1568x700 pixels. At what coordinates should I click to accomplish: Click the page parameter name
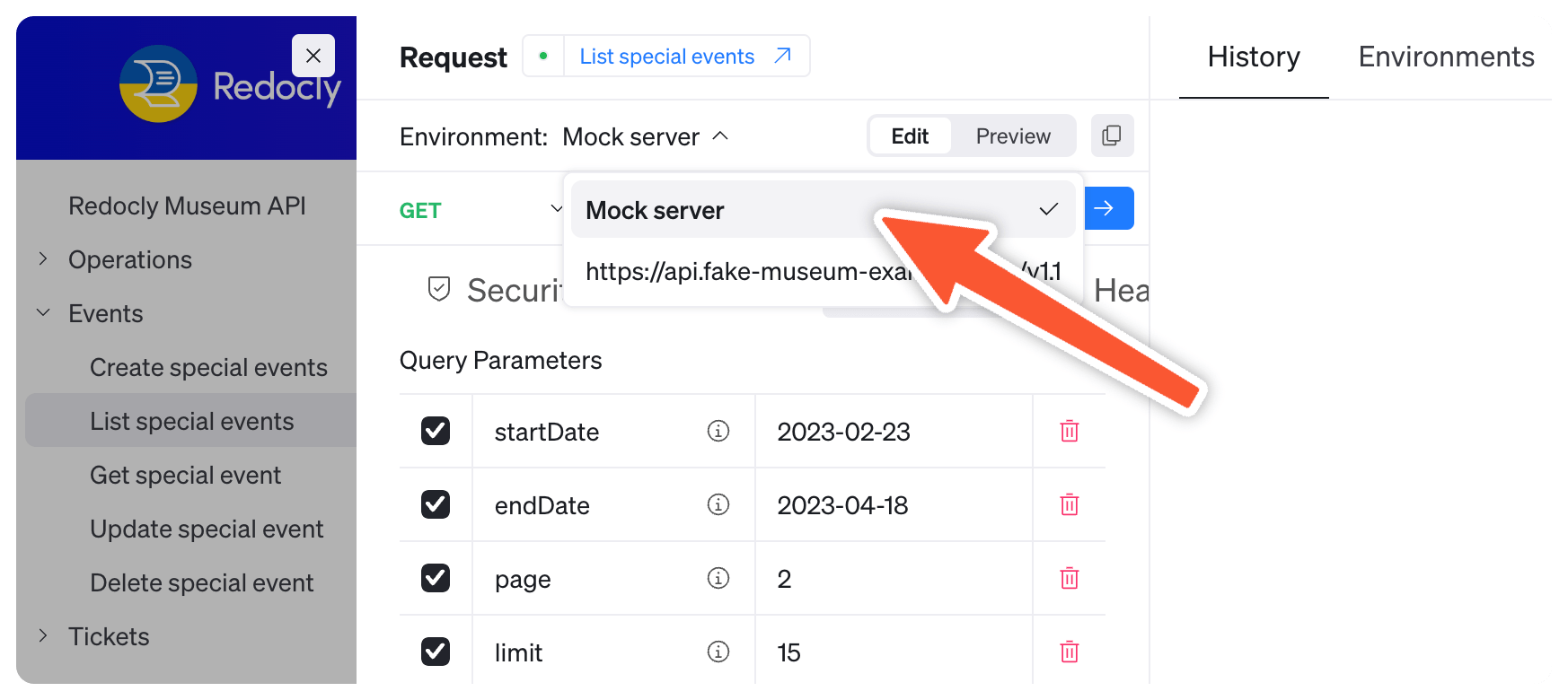coord(523,579)
